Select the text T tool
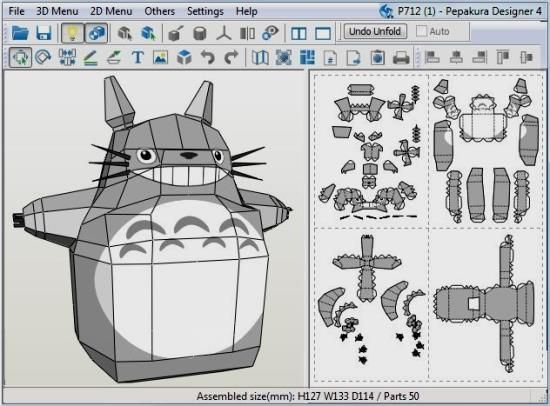This screenshot has height=406, width=550. click(138, 57)
